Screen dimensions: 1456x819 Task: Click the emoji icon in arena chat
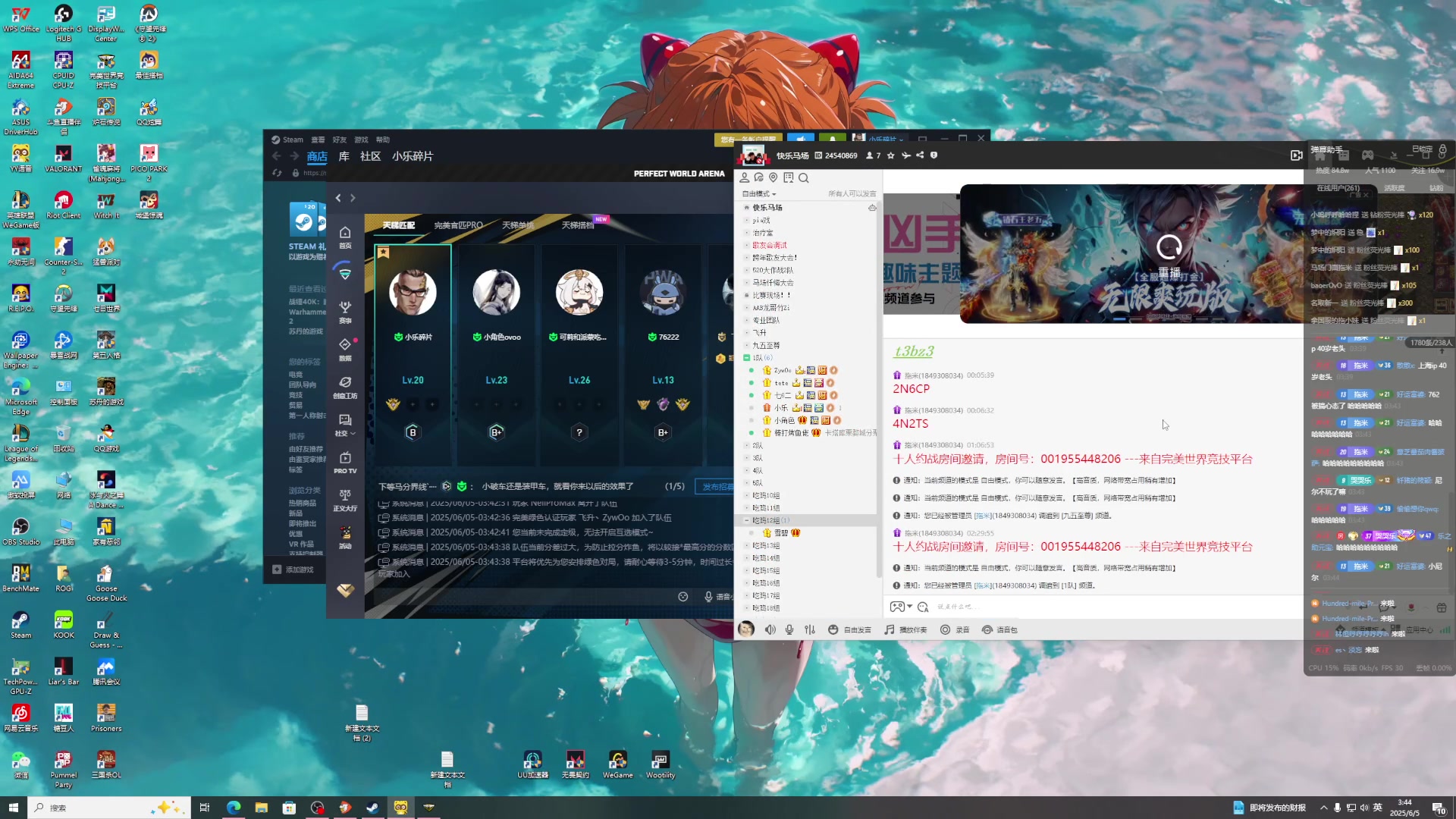coord(682,597)
